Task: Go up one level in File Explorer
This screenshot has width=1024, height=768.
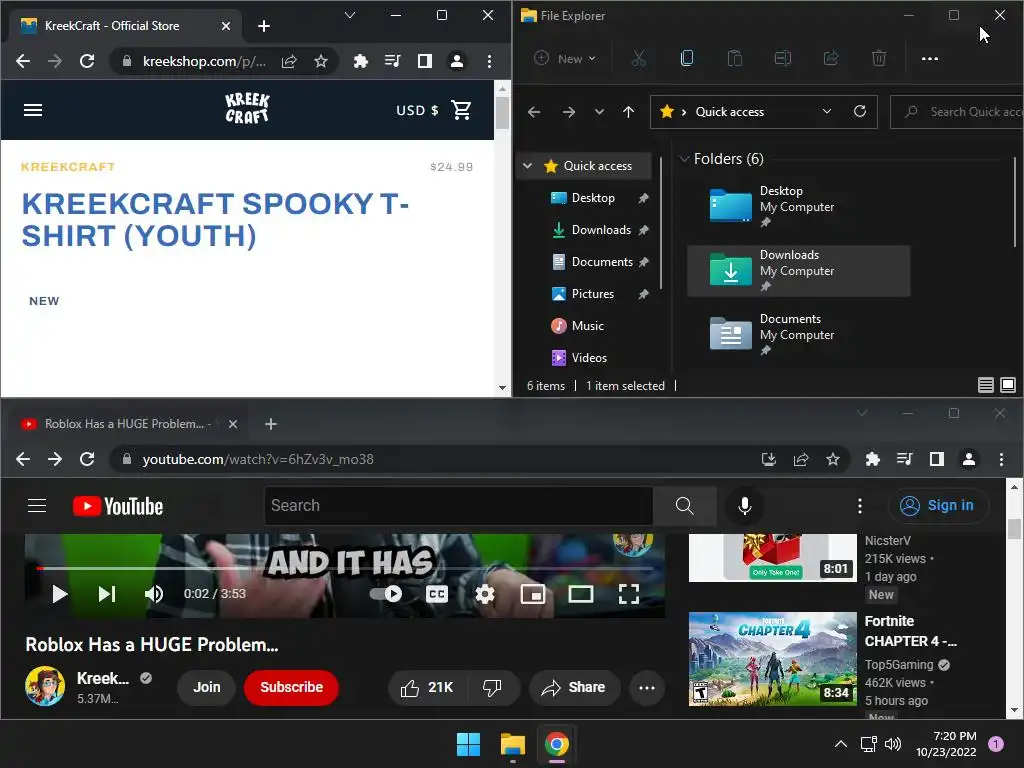Action: coord(628,112)
